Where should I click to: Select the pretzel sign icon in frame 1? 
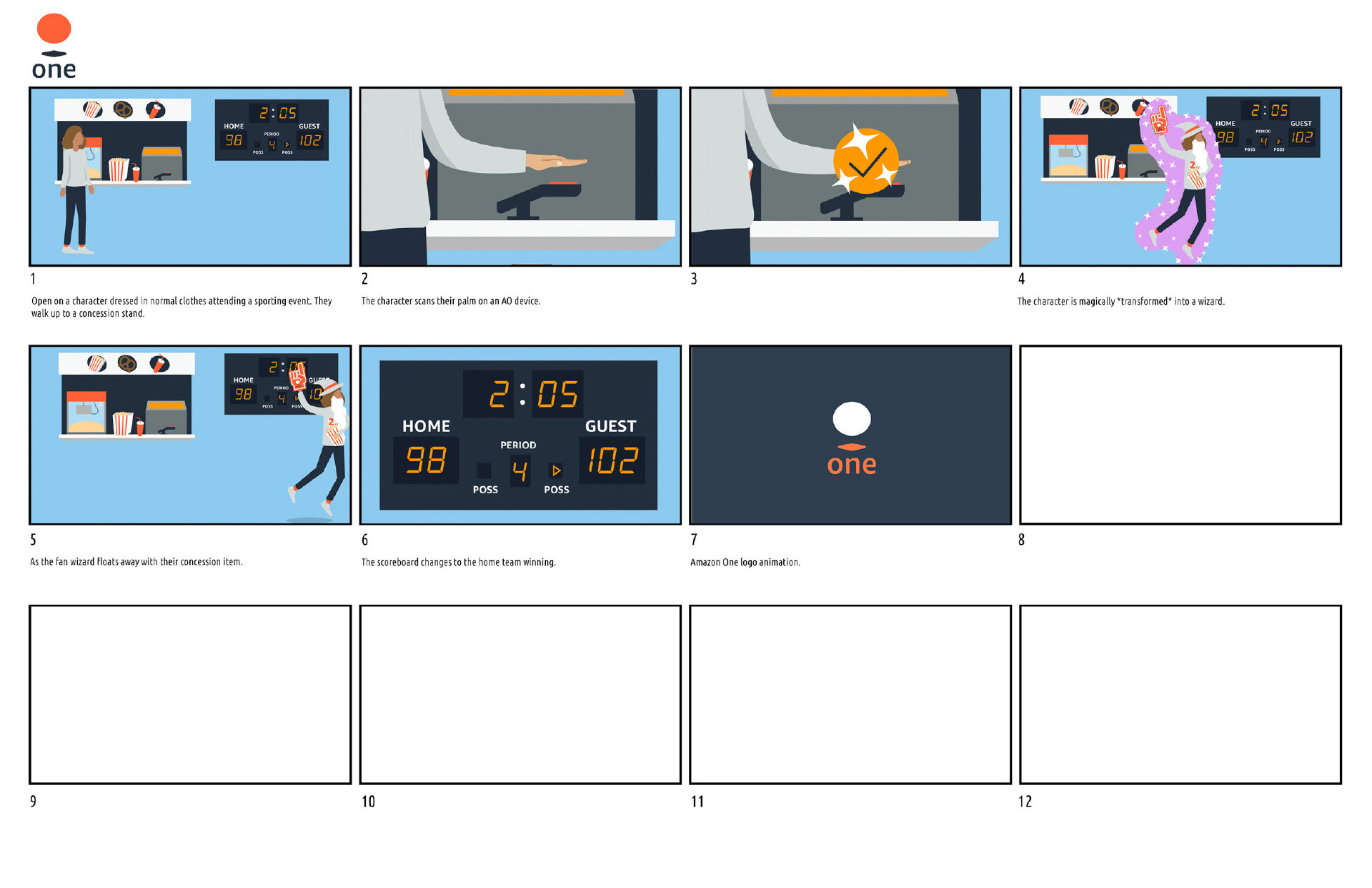123,109
